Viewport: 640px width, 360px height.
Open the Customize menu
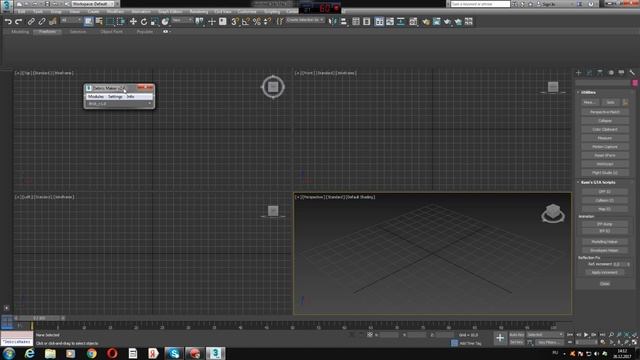[x=247, y=12]
